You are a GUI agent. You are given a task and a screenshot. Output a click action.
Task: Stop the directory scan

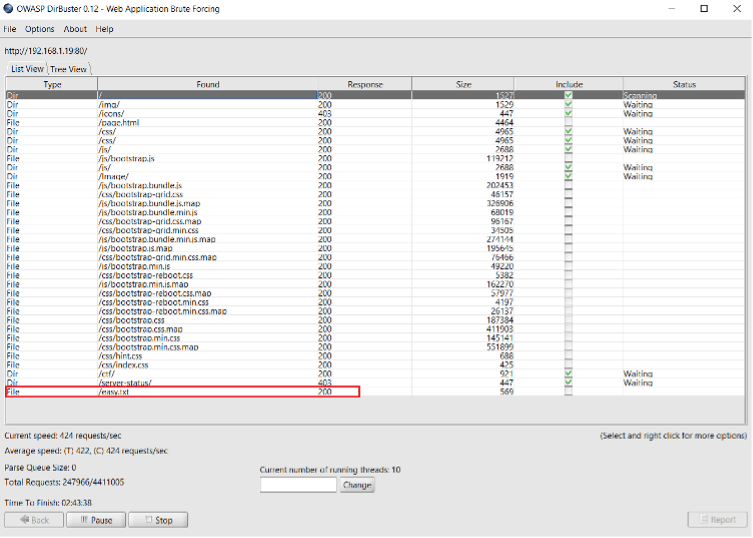pyautogui.click(x=158, y=520)
